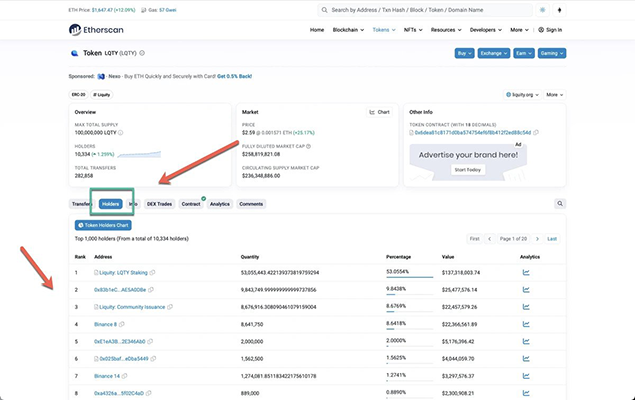Expand the Resources dropdown menu
The image size is (635, 400).
pos(446,30)
